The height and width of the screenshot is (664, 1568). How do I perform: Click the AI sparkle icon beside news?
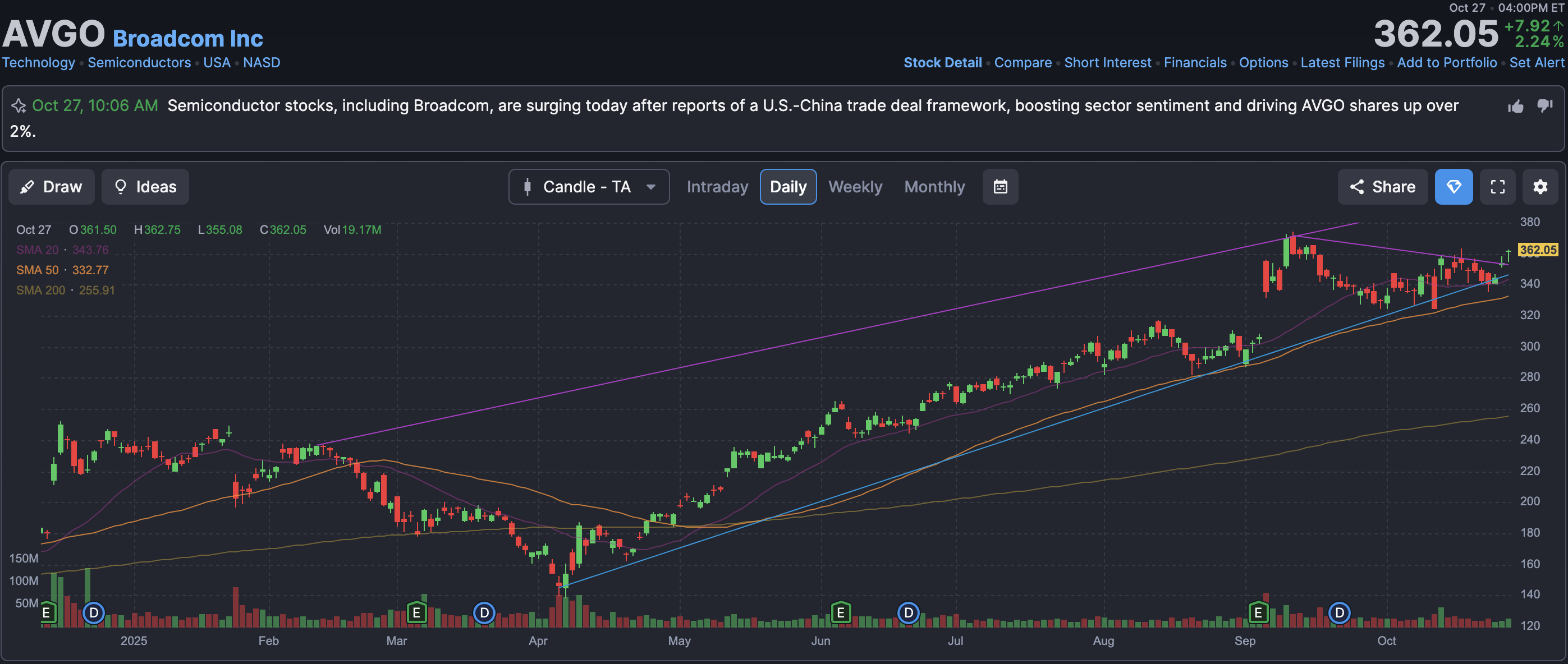click(x=19, y=106)
